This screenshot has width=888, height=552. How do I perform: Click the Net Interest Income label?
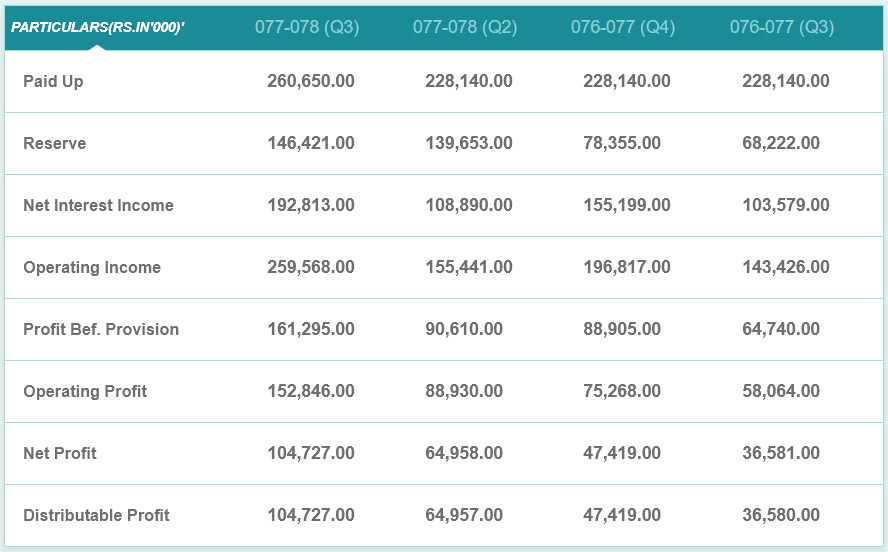click(98, 205)
